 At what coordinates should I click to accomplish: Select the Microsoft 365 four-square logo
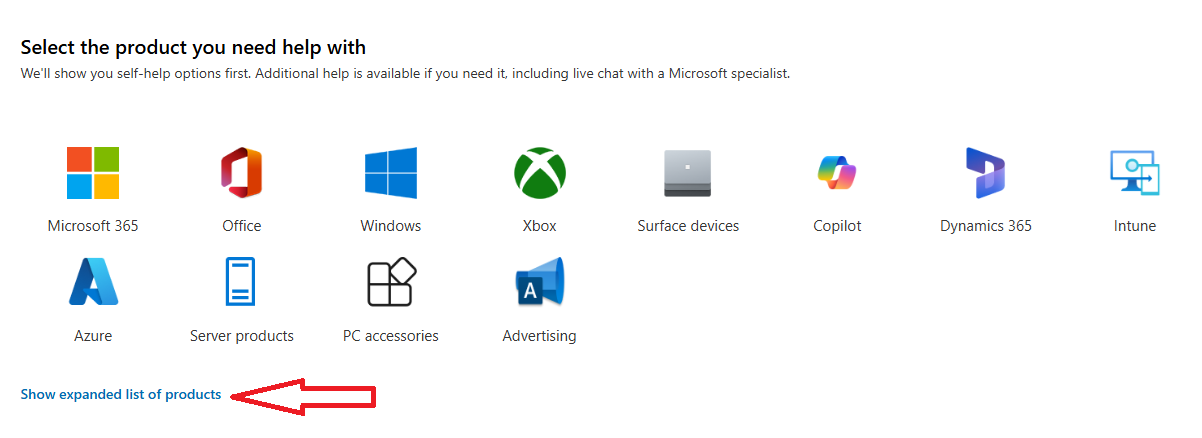93,173
